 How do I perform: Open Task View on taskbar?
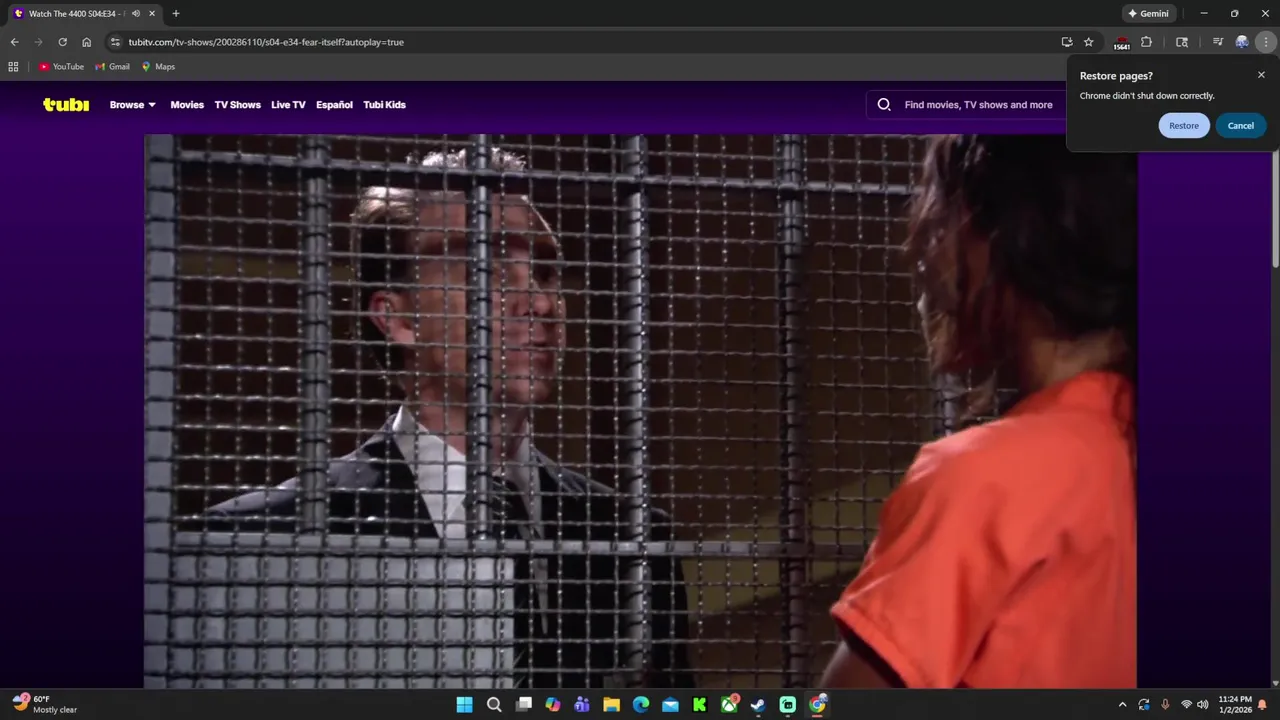523,705
